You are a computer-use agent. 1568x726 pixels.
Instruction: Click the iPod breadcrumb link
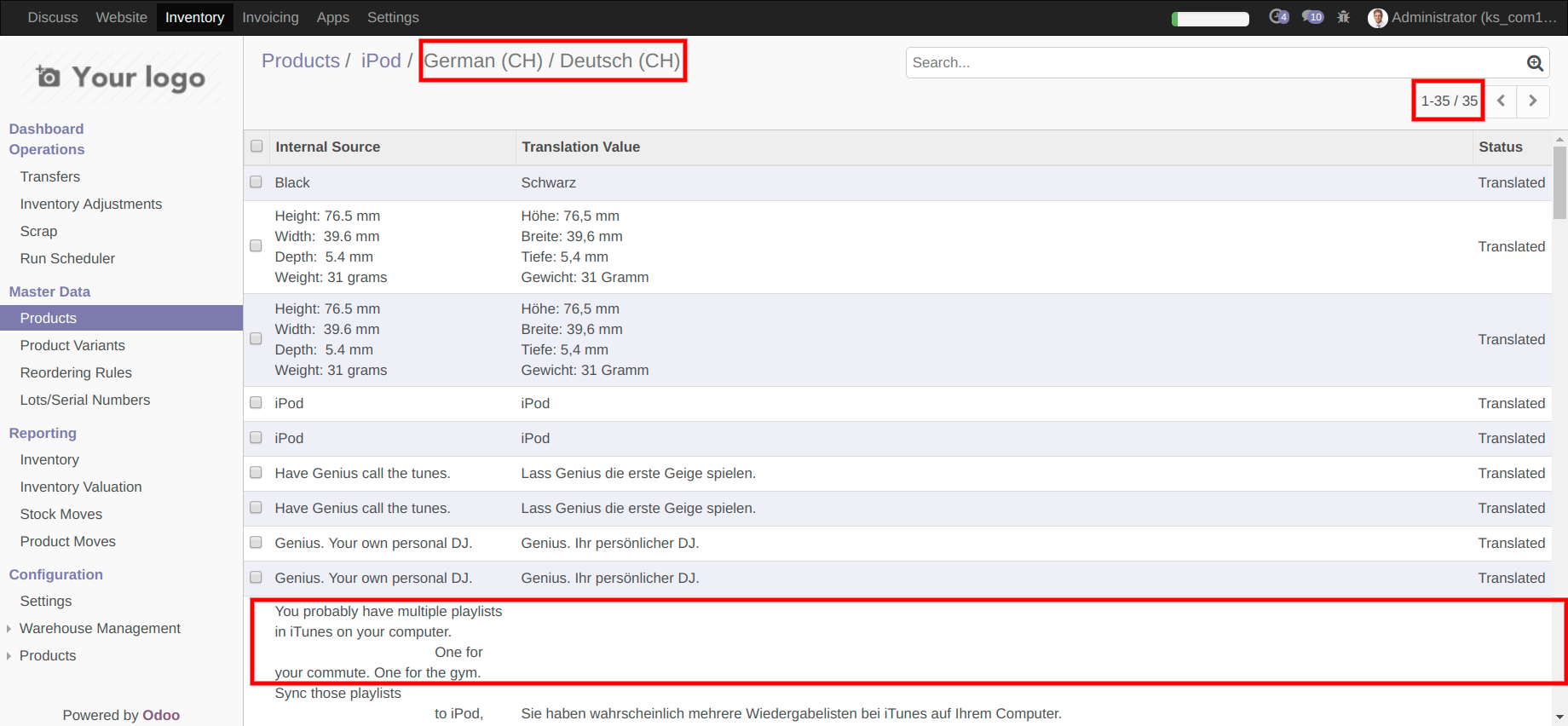click(381, 60)
